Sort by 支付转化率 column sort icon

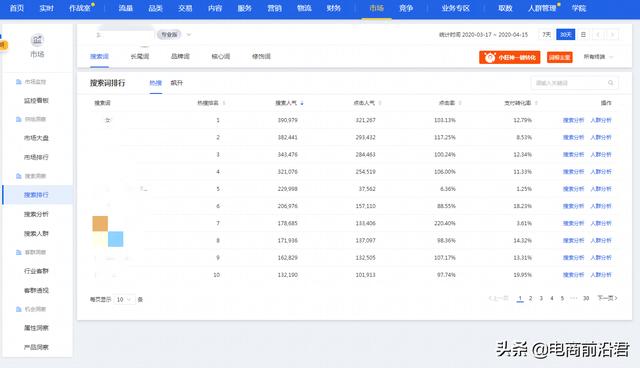(x=536, y=103)
